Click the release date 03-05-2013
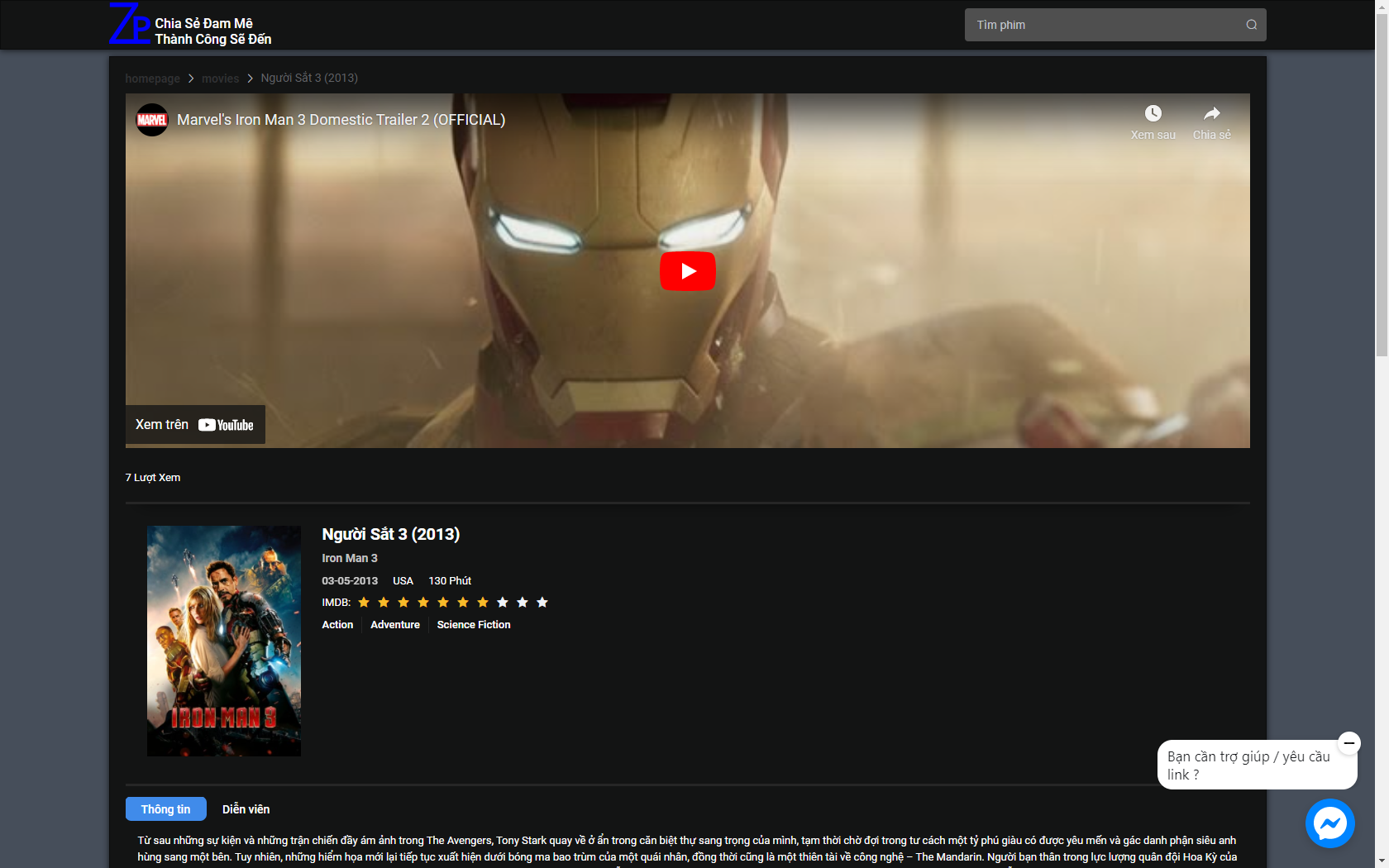The width and height of the screenshot is (1389, 868). (350, 581)
